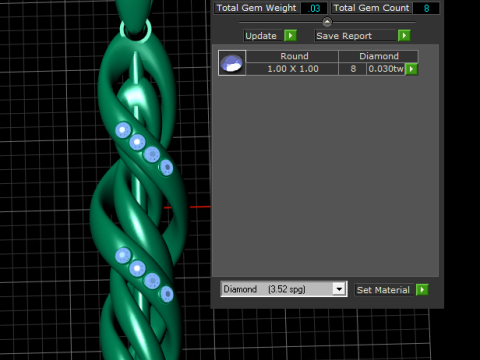The image size is (480, 360).
Task: Click the green arrow beside Update
Action: [290, 35]
